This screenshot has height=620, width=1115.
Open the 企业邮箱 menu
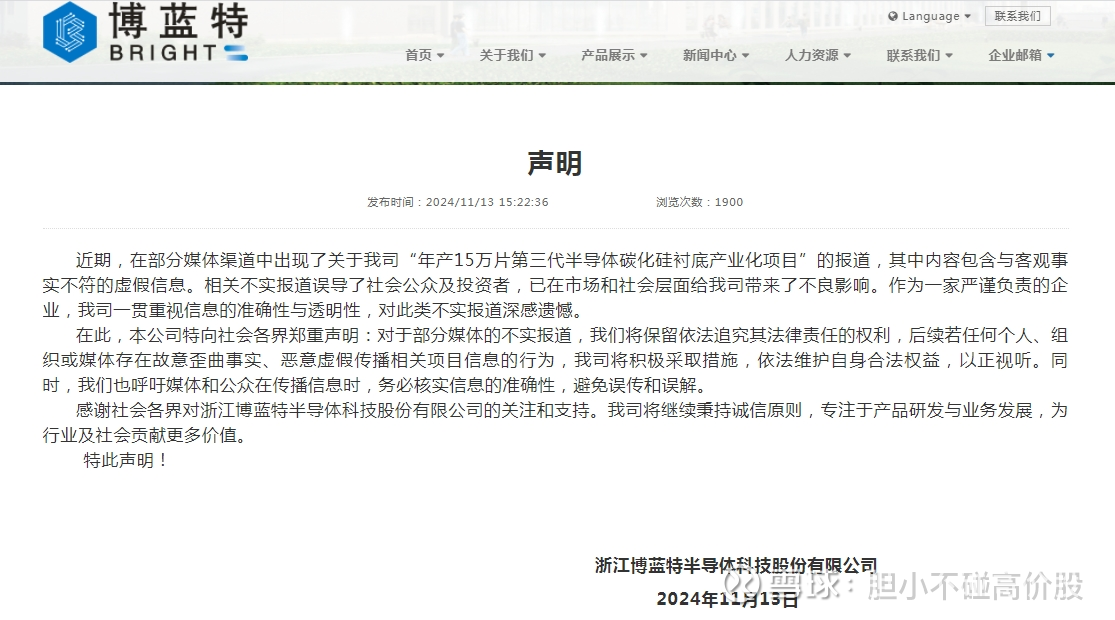click(x=1021, y=55)
